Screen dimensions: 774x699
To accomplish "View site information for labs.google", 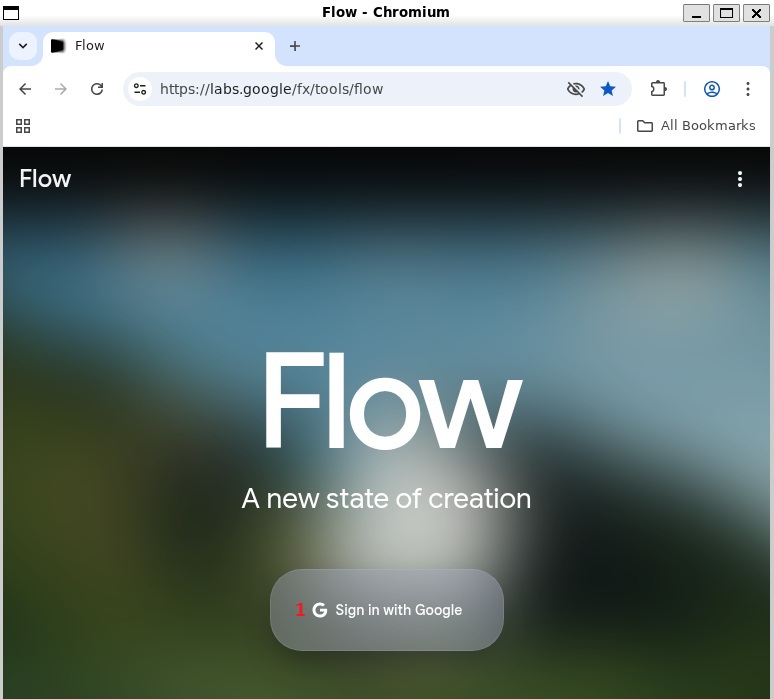I will click(140, 89).
